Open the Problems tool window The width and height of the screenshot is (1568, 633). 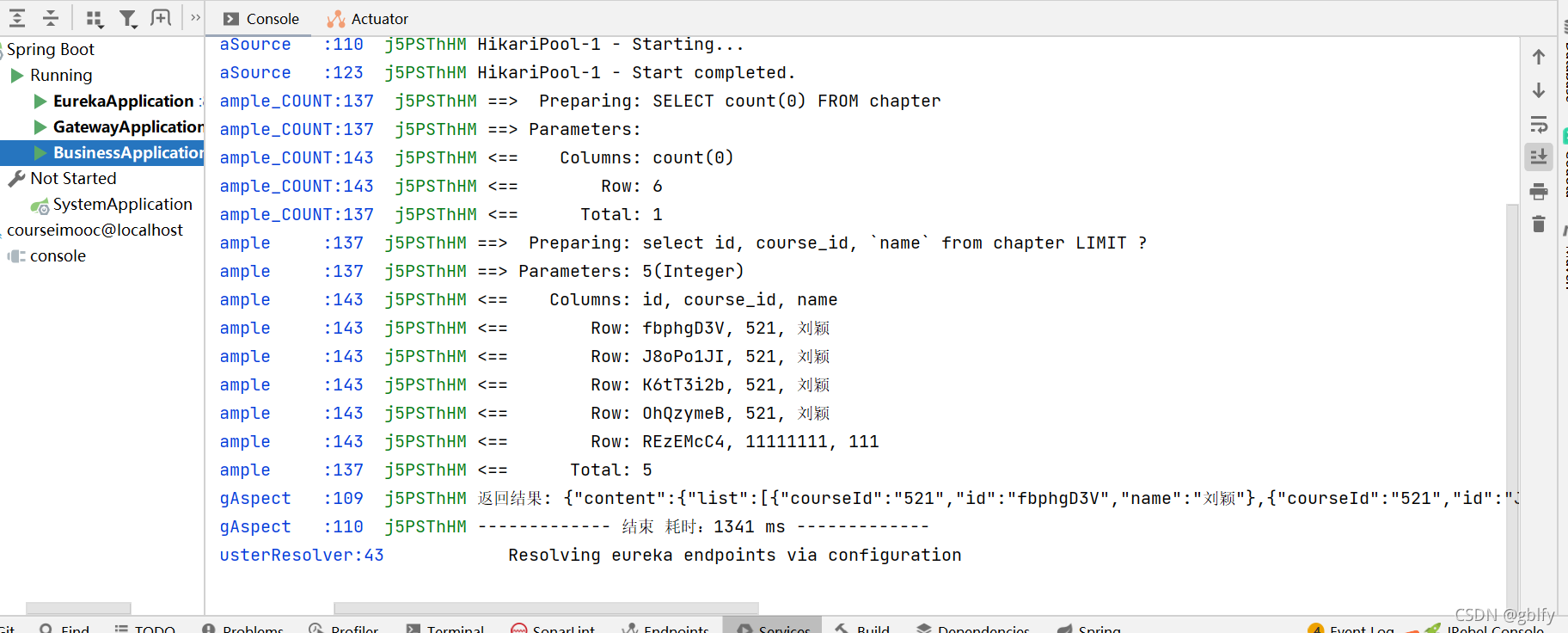point(242,628)
